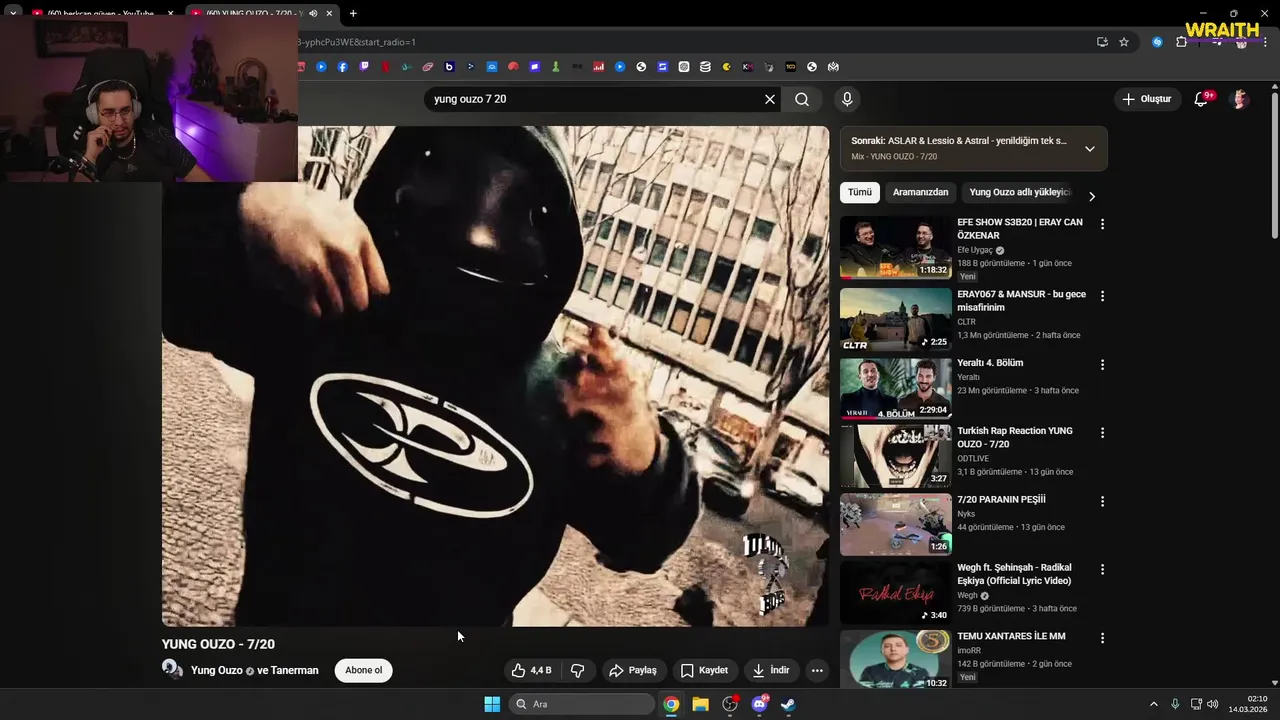Expand the Mix YUNG OUZO playlist panel
The image size is (1280, 720).
[x=1090, y=149]
